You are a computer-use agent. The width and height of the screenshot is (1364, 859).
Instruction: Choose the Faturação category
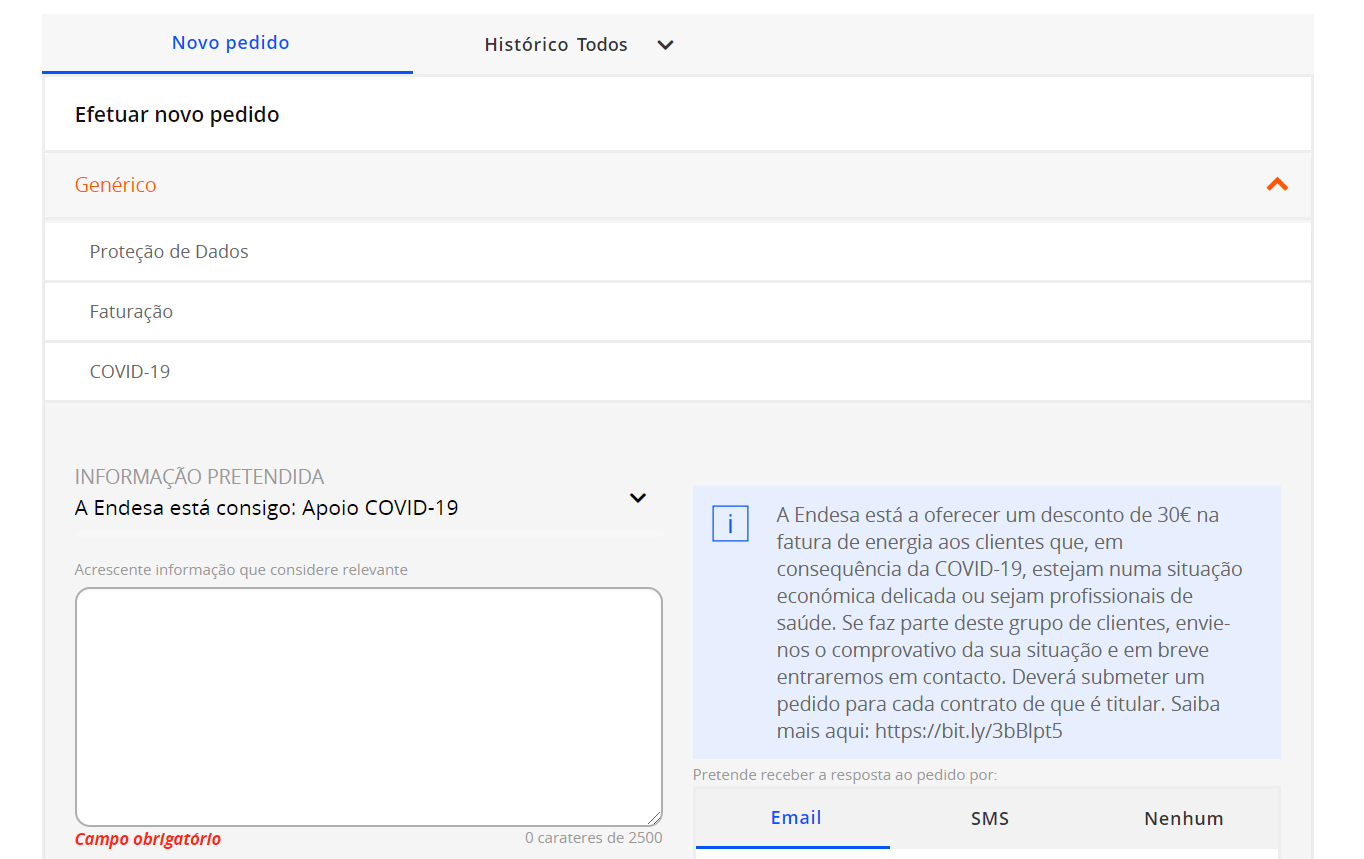[x=131, y=312]
